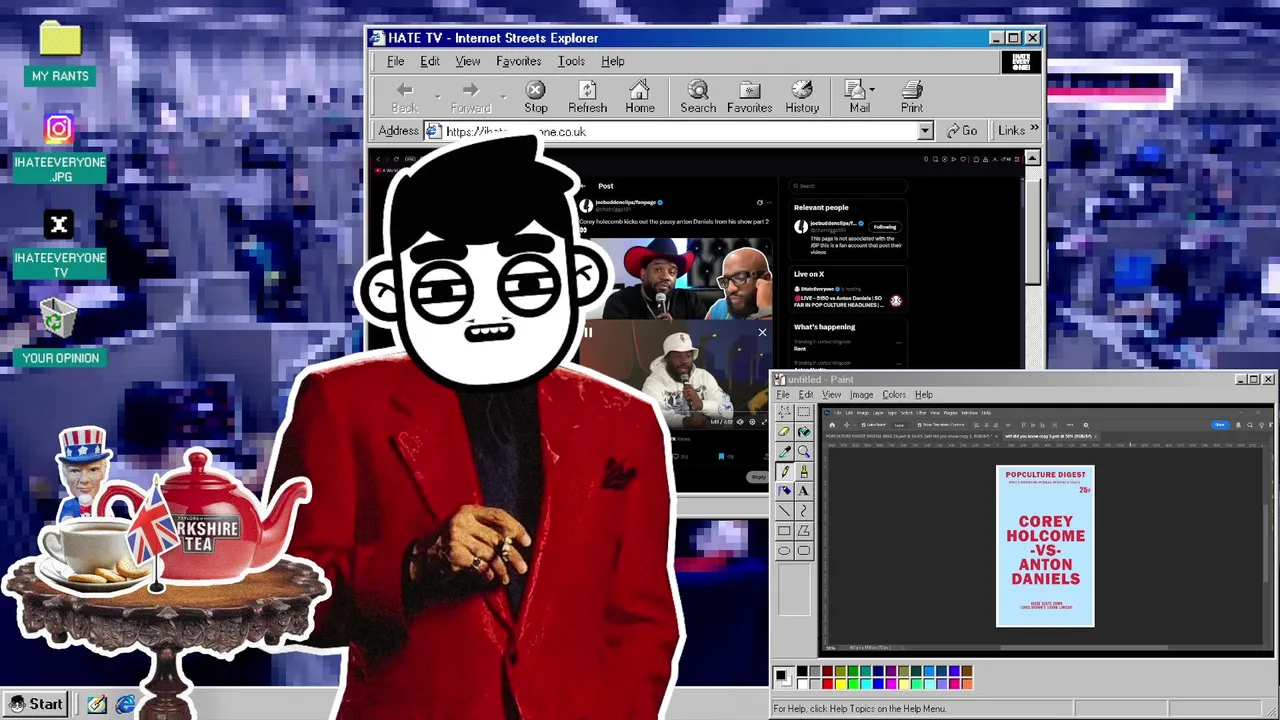Click the Following button under Relevant people

click(x=885, y=227)
